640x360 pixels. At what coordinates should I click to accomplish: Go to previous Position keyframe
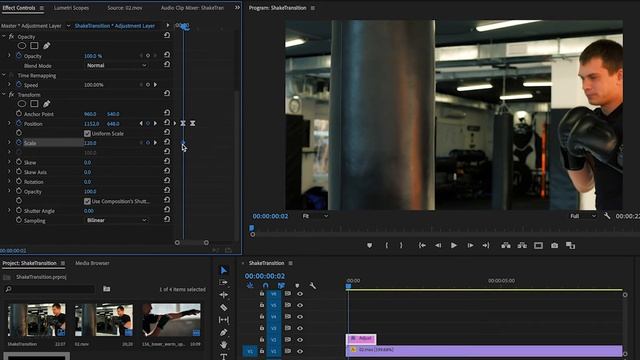141,123
